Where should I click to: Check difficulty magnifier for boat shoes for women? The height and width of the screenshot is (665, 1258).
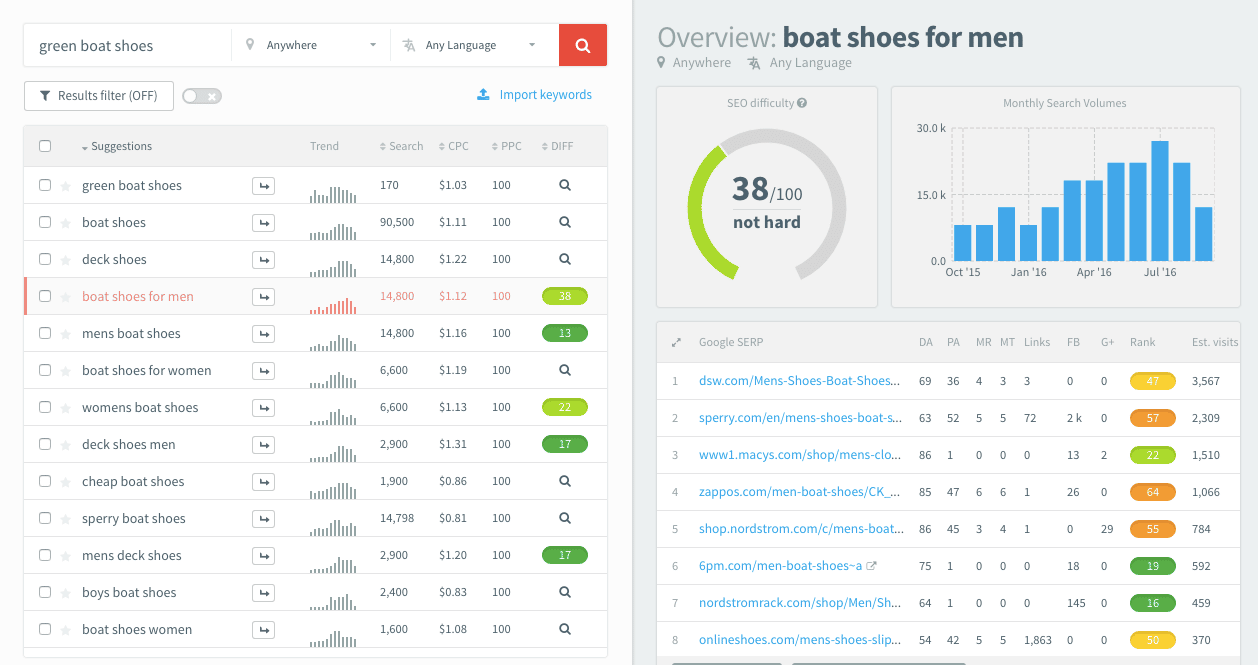(565, 370)
